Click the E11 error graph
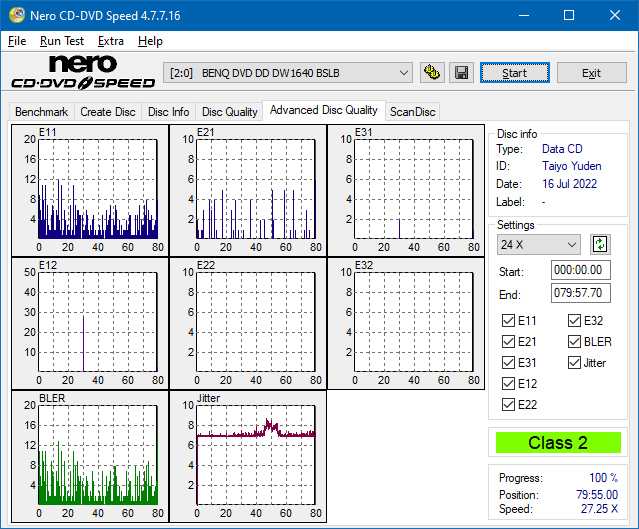Screen dimensions: 639x529 pyautogui.click(x=90, y=191)
